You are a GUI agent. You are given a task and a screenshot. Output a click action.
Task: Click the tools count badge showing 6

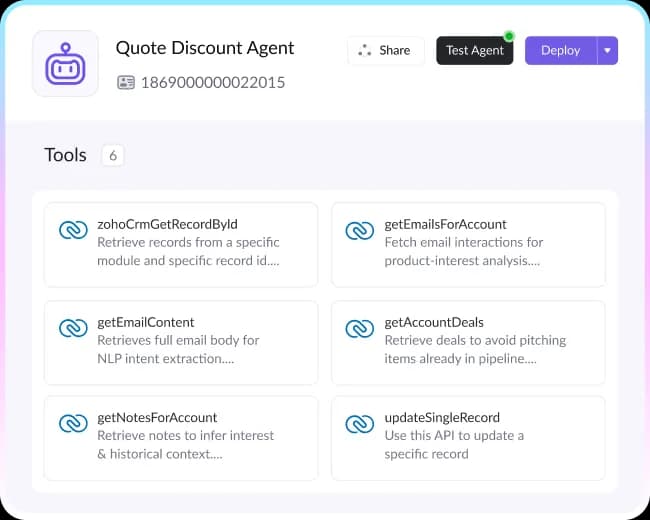coord(113,156)
